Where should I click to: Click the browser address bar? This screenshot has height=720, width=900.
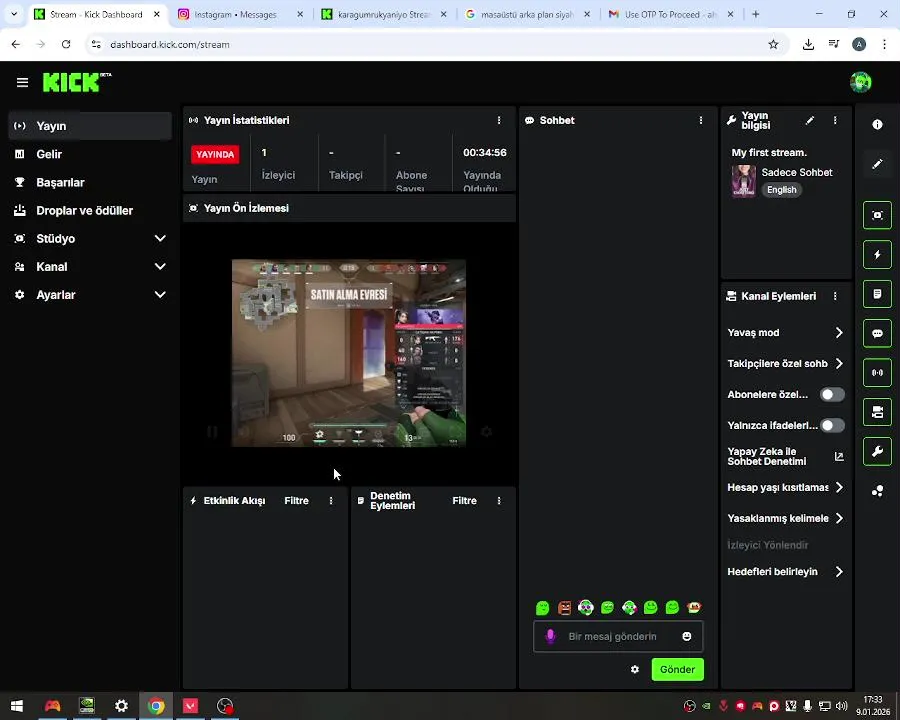[436, 44]
